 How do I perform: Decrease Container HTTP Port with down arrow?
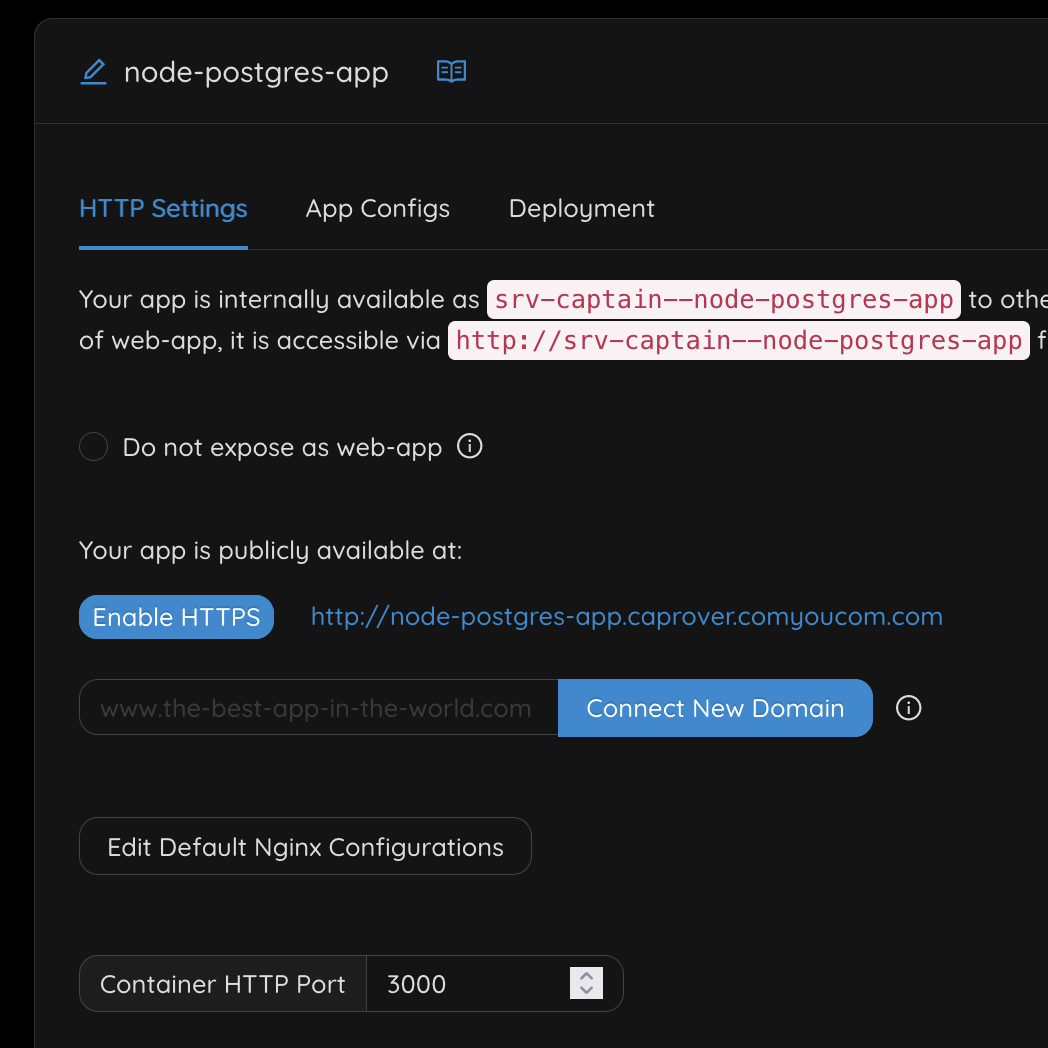click(x=587, y=991)
